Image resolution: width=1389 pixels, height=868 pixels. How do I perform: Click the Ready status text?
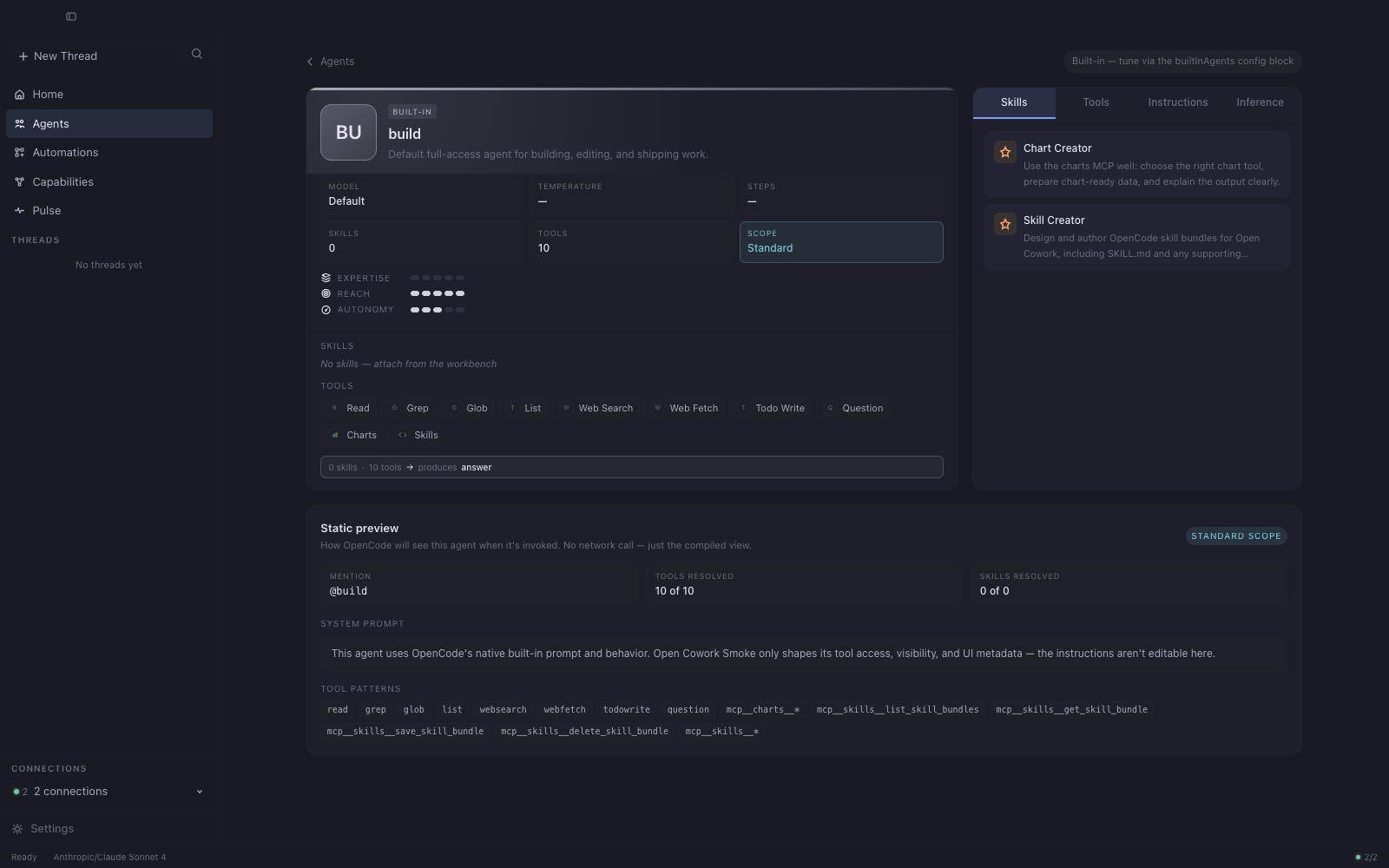24,858
